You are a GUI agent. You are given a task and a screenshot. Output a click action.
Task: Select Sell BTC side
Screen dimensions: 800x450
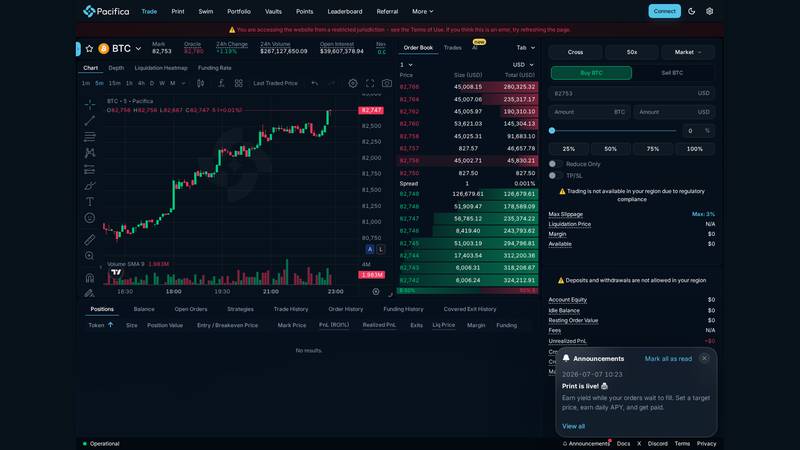point(672,73)
